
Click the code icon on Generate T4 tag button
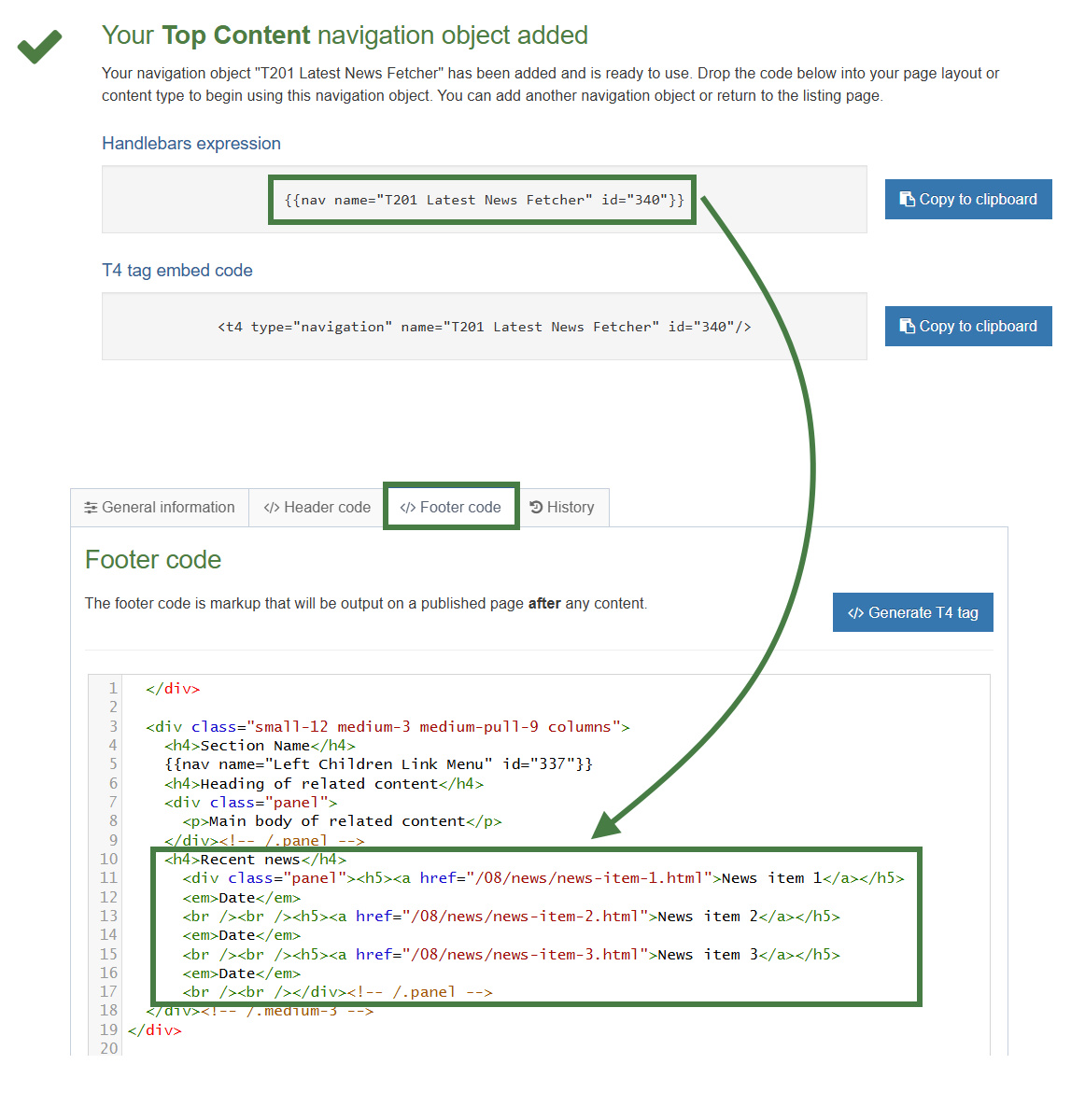click(856, 612)
